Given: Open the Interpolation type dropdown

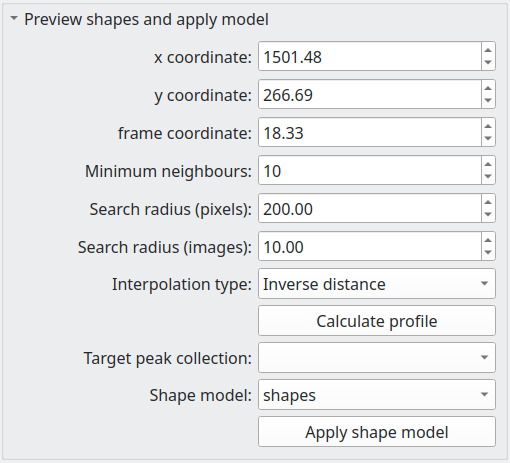Looking at the screenshot, I should point(377,284).
